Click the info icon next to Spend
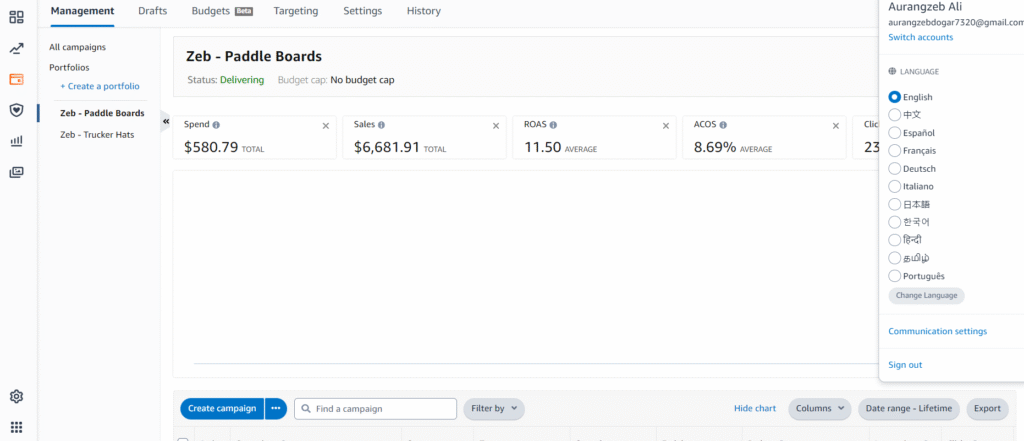Viewport: 1024px width, 441px height. [217, 125]
